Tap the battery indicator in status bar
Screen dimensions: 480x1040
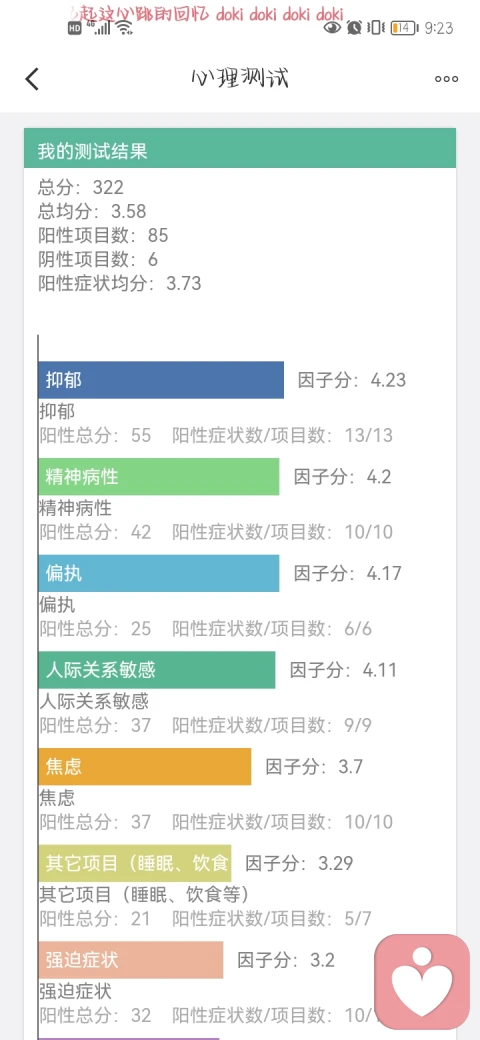coord(404,28)
